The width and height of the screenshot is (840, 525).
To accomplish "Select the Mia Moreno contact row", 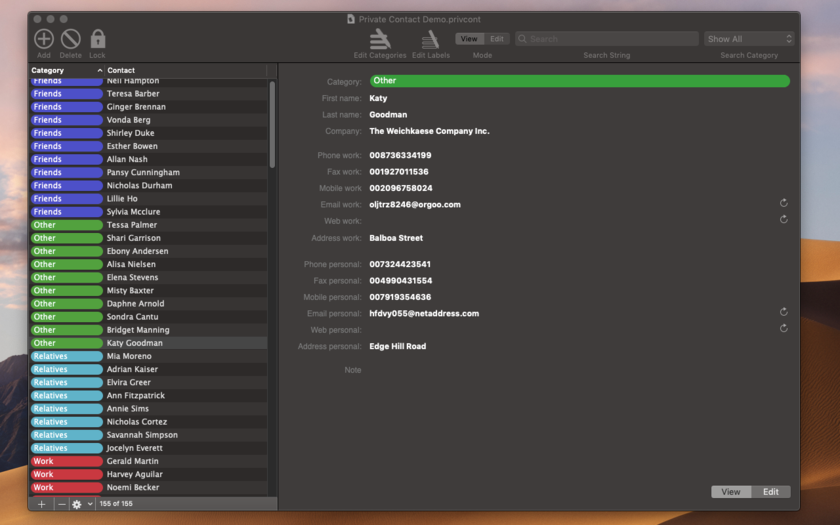I will click(x=148, y=356).
